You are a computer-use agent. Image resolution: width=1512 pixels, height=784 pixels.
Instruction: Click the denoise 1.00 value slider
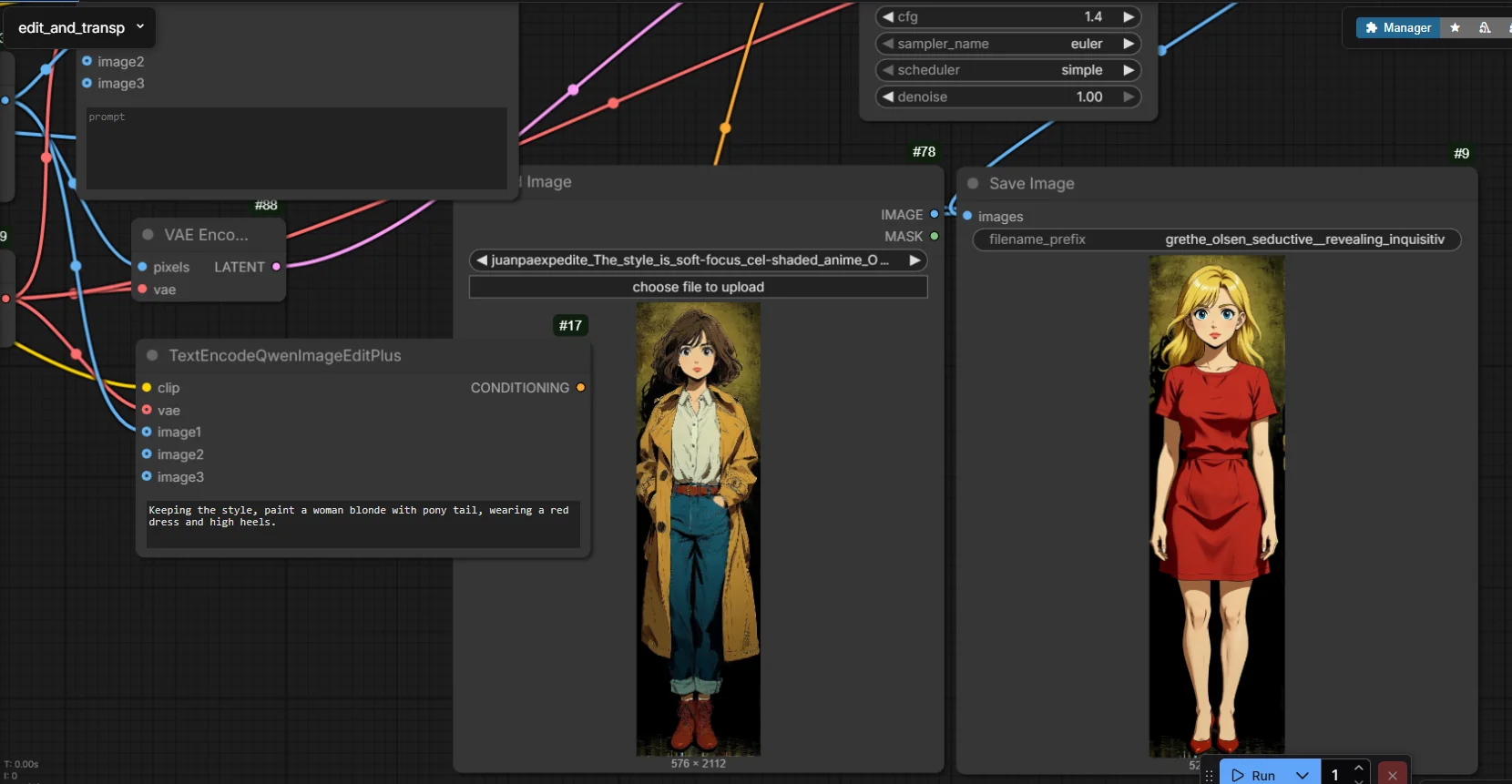click(1008, 97)
